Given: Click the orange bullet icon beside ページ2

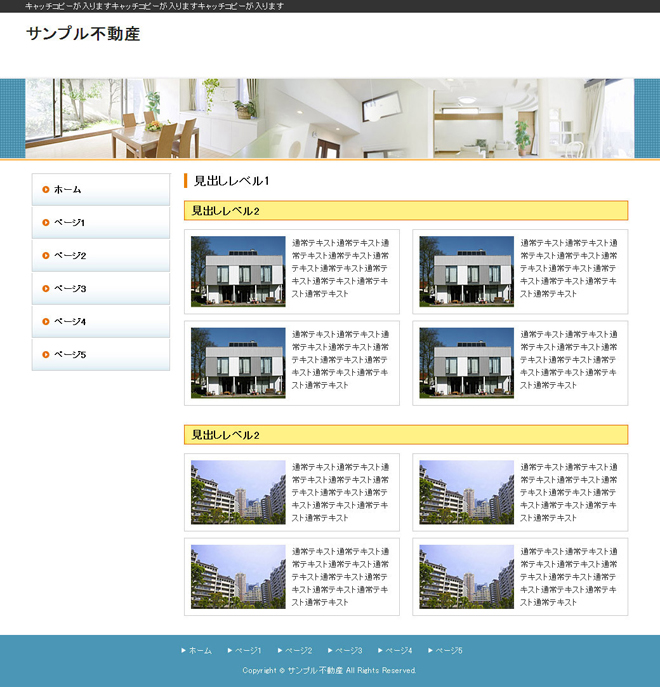Looking at the screenshot, I should coord(46,255).
